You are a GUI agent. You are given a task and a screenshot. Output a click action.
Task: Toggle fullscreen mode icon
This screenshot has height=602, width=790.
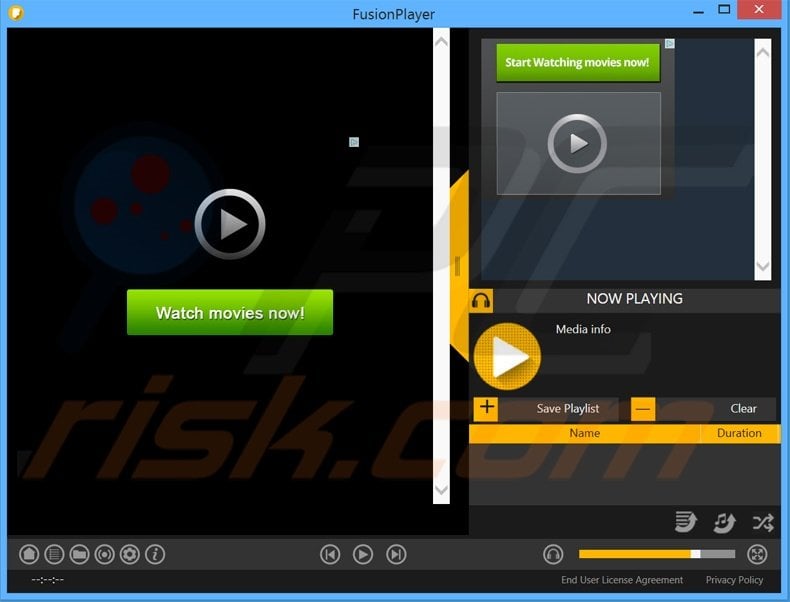(x=757, y=554)
